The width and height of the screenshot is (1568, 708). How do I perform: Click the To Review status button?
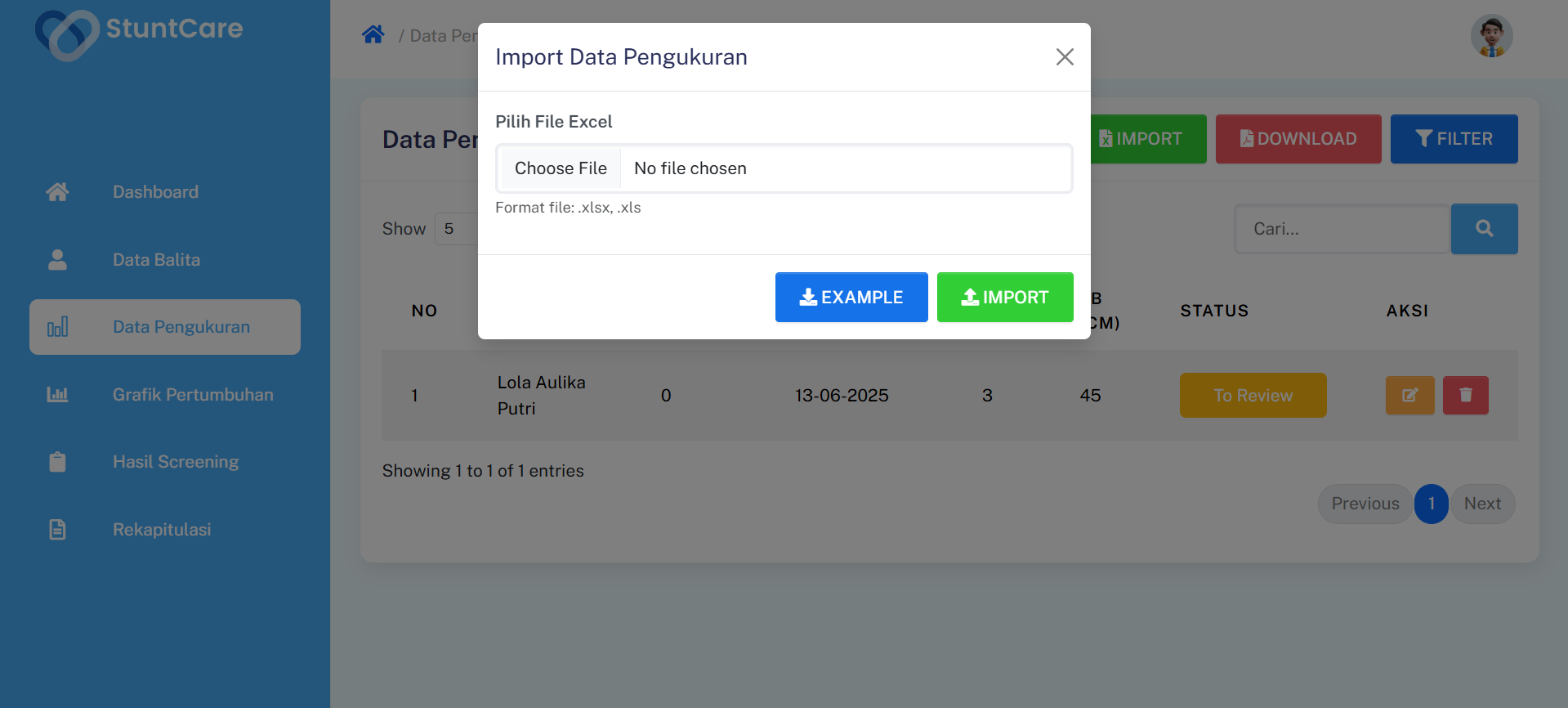coord(1253,396)
